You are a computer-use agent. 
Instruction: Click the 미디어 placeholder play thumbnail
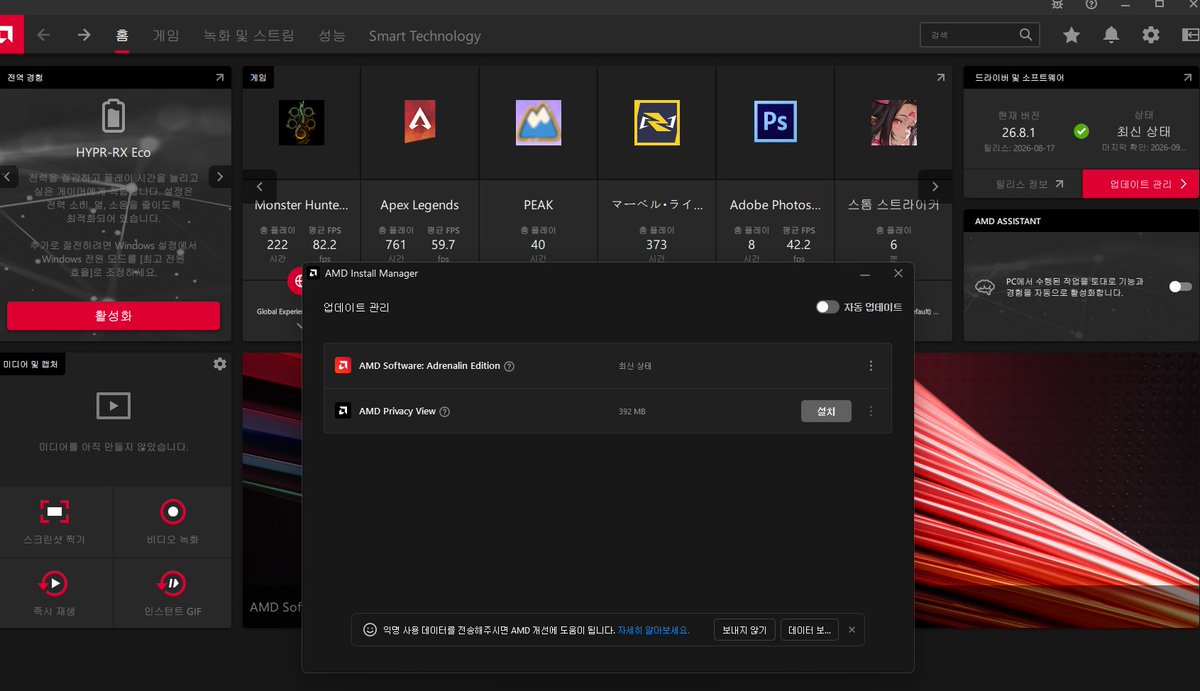[x=113, y=405]
